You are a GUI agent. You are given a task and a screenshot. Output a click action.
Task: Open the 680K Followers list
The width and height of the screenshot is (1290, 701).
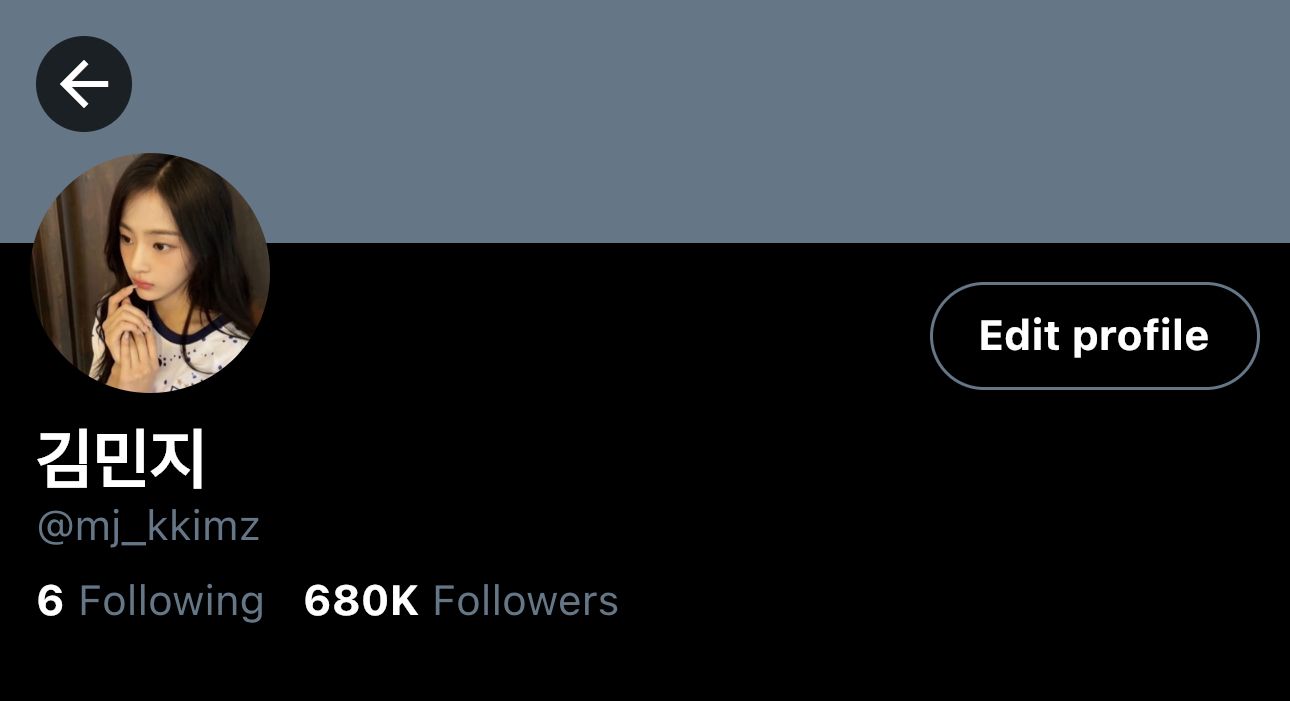[461, 601]
